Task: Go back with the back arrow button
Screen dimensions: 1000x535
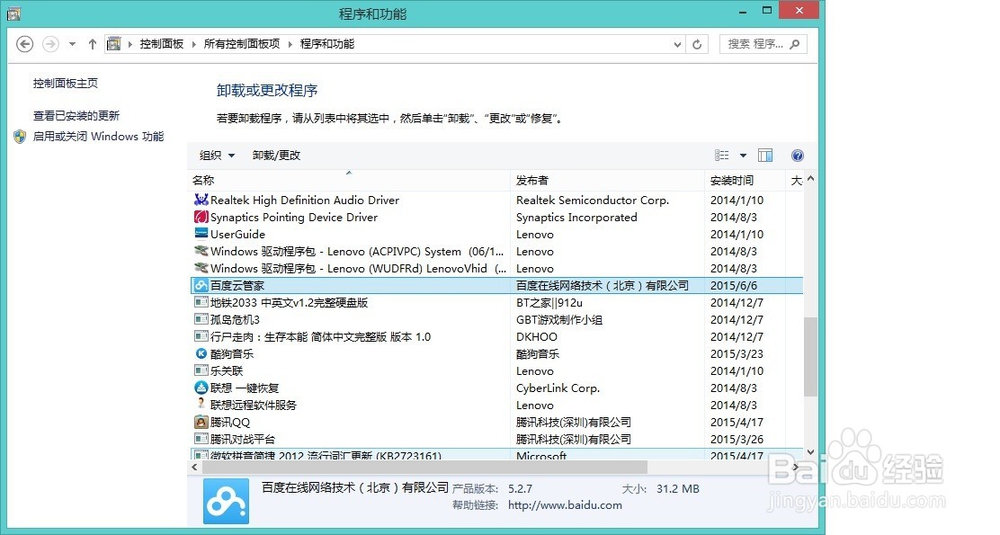Action: [24, 44]
